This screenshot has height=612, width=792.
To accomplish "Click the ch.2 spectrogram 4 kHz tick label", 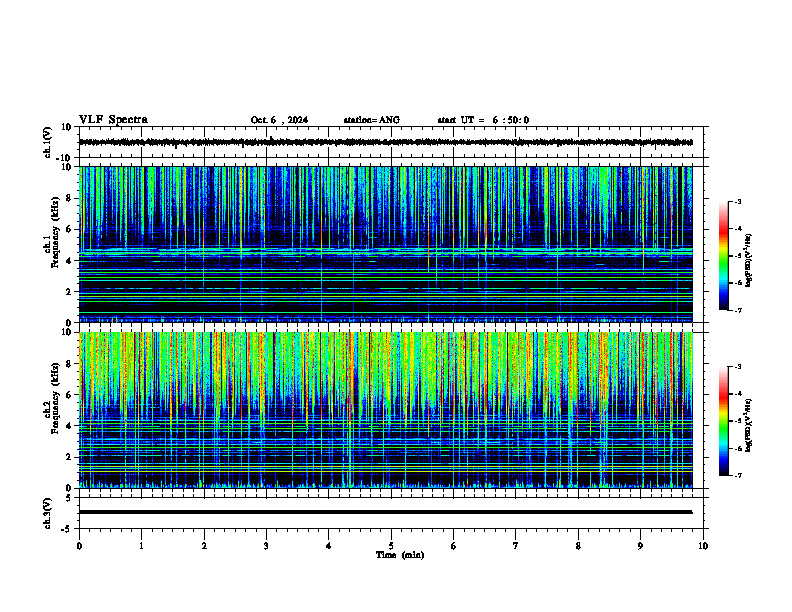I will click(x=69, y=426).
